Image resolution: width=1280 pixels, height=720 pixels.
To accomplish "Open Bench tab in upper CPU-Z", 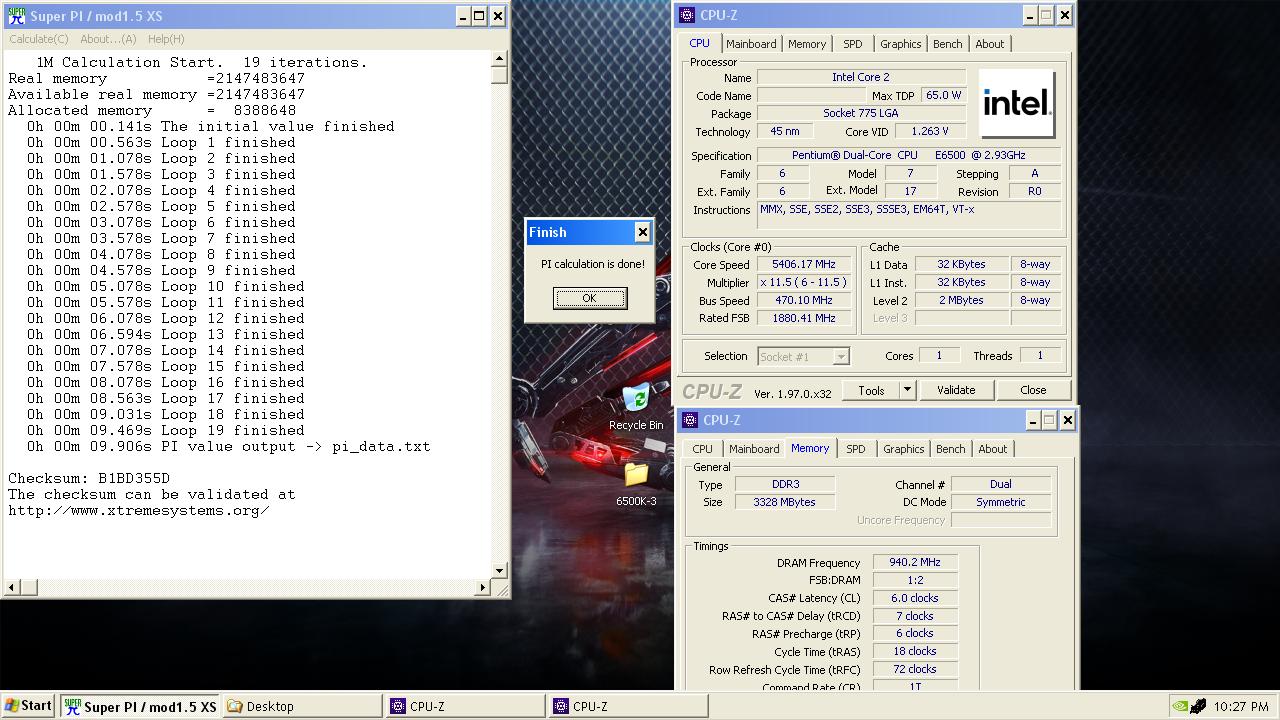I will coord(947,44).
